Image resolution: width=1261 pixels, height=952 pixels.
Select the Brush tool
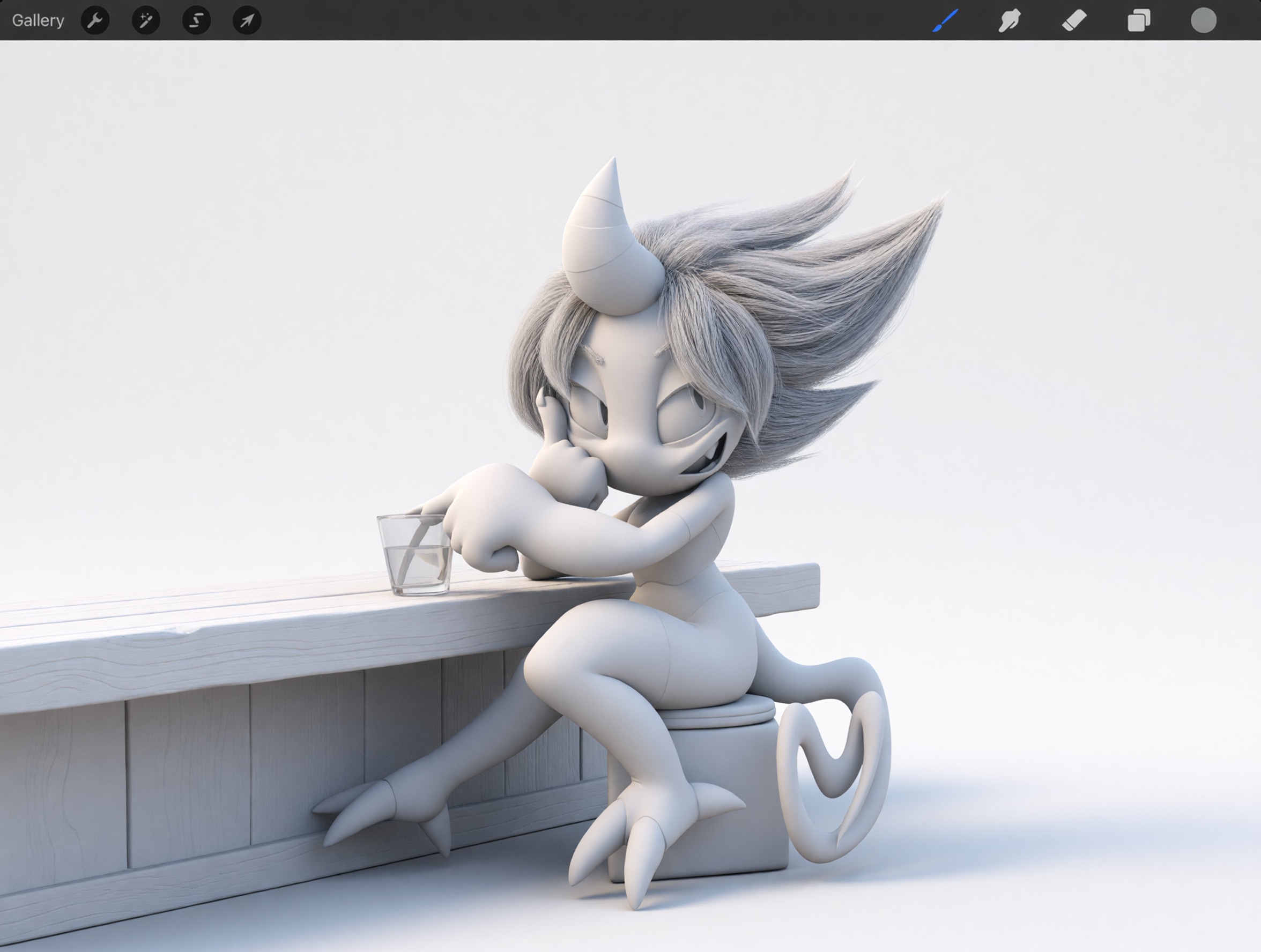pyautogui.click(x=945, y=20)
